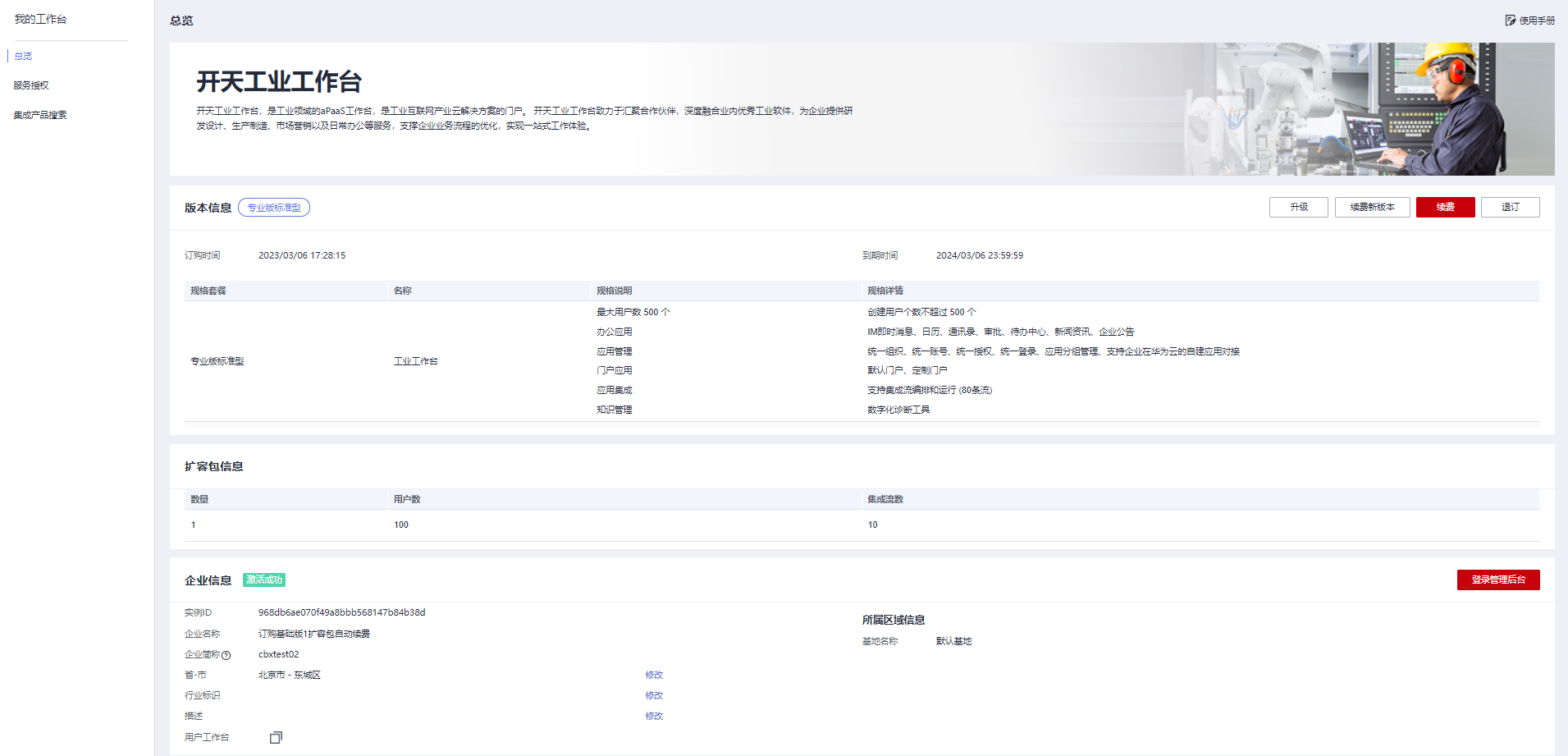
Task: Click the 知识管理 spec row
Action: pos(615,410)
